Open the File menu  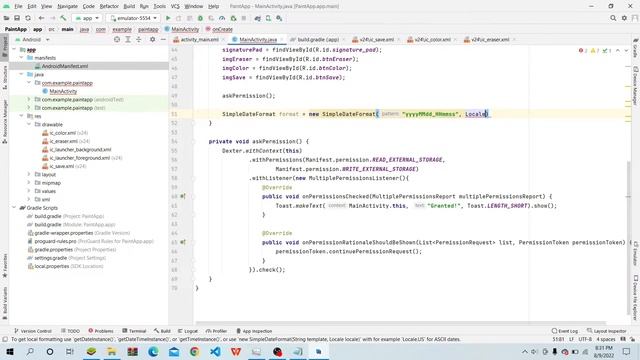(x=18, y=7)
